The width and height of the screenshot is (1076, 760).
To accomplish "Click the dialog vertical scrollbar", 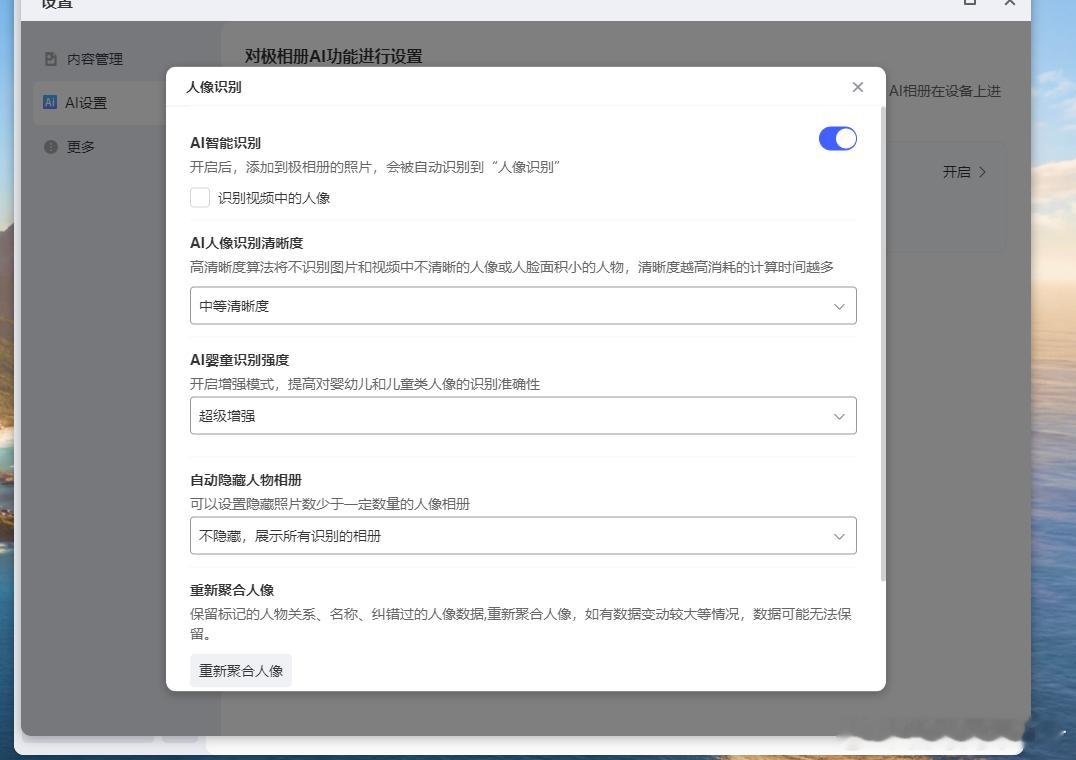I will (882, 343).
